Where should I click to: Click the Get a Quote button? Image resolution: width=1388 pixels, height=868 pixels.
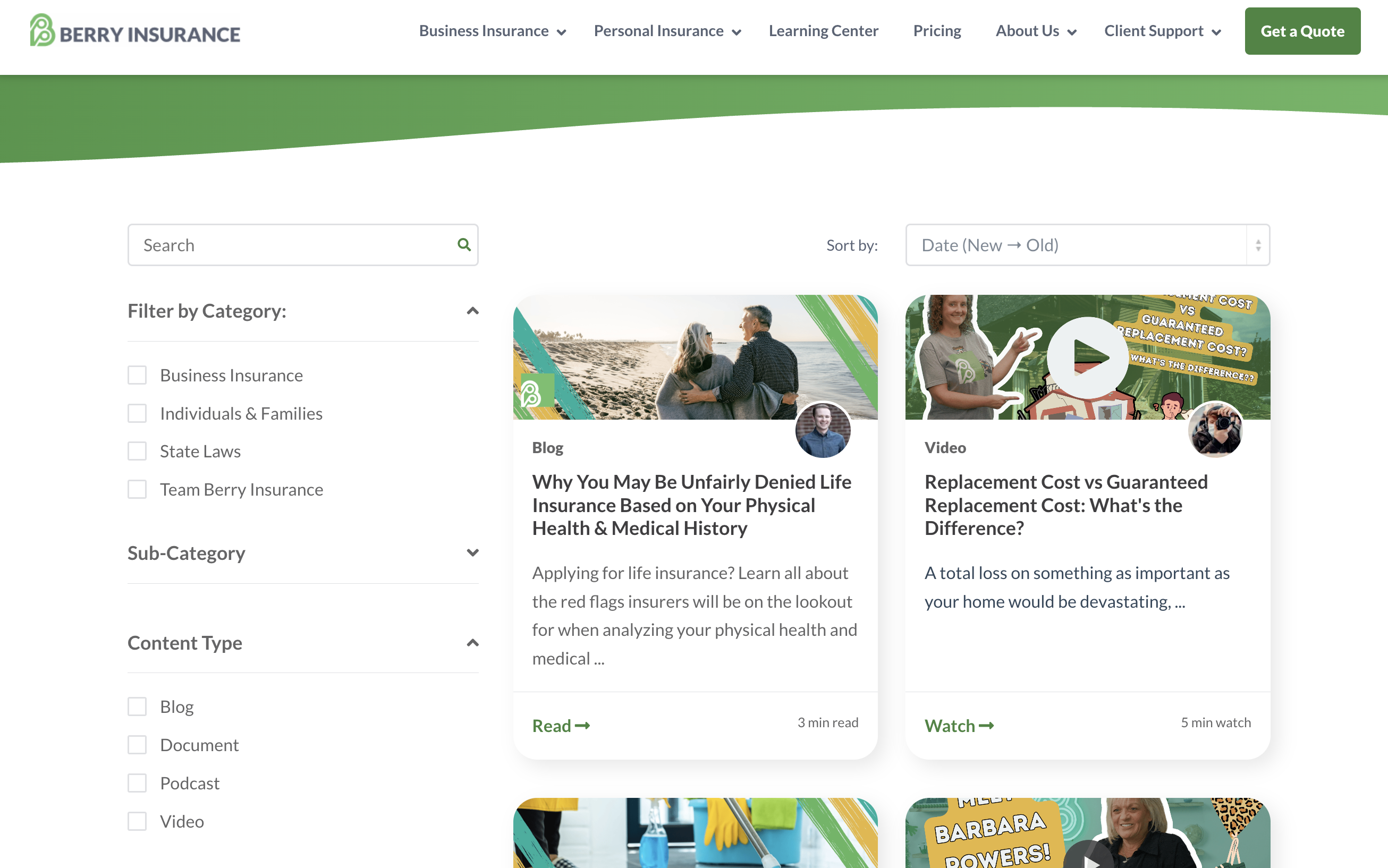coord(1302,31)
